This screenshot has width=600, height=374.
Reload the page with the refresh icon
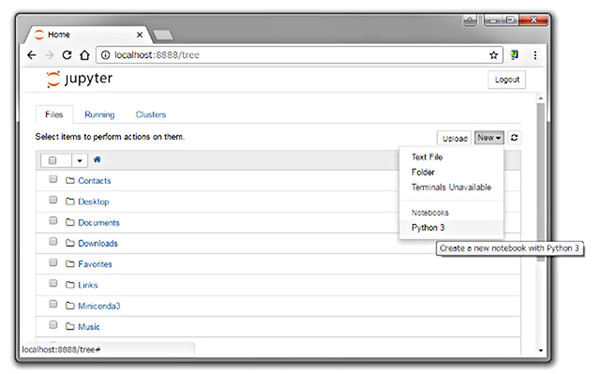click(x=67, y=55)
